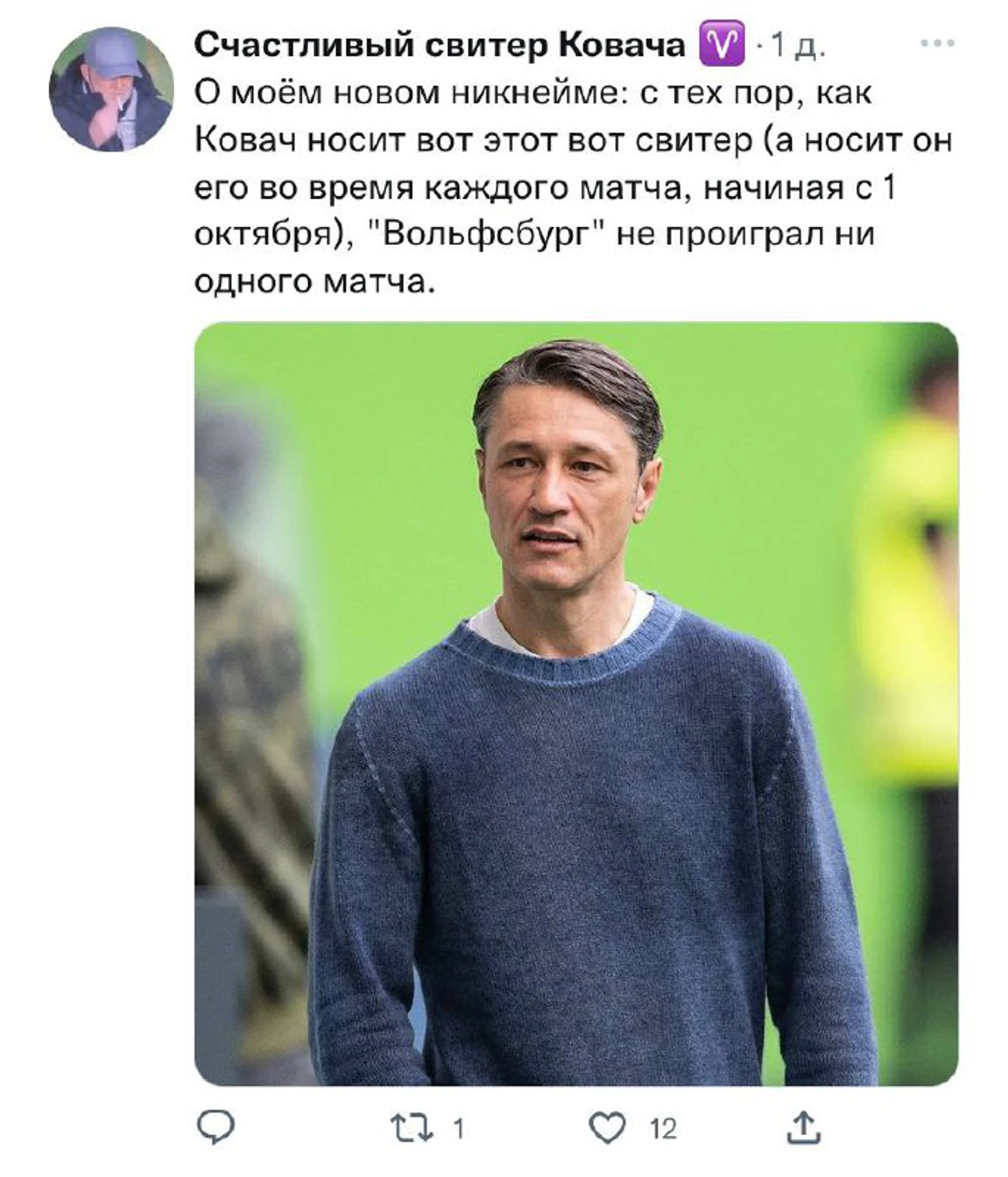Open the reply speech bubble icon

tap(215, 1127)
